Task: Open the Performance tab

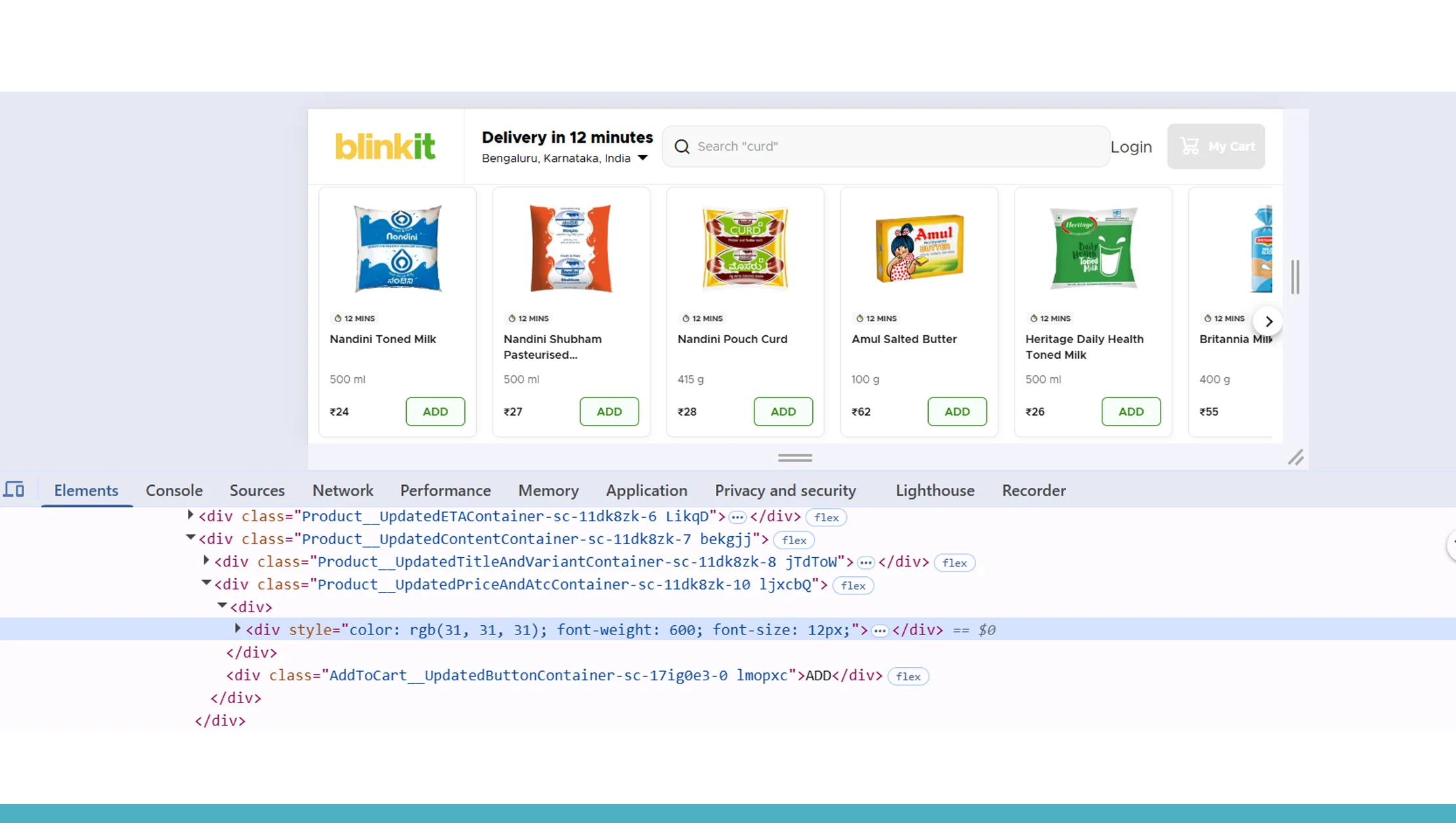Action: click(x=445, y=490)
